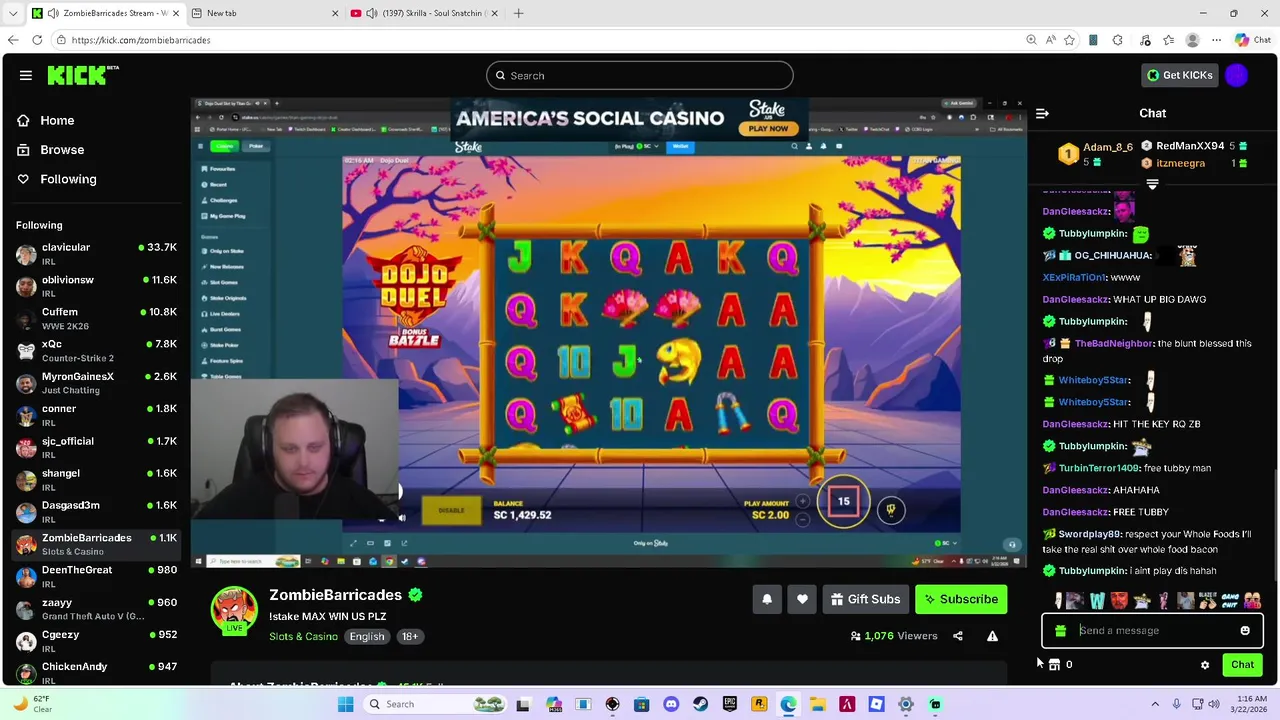Open the emoji picker in chat box
This screenshot has height=720, width=1280.
[1245, 631]
